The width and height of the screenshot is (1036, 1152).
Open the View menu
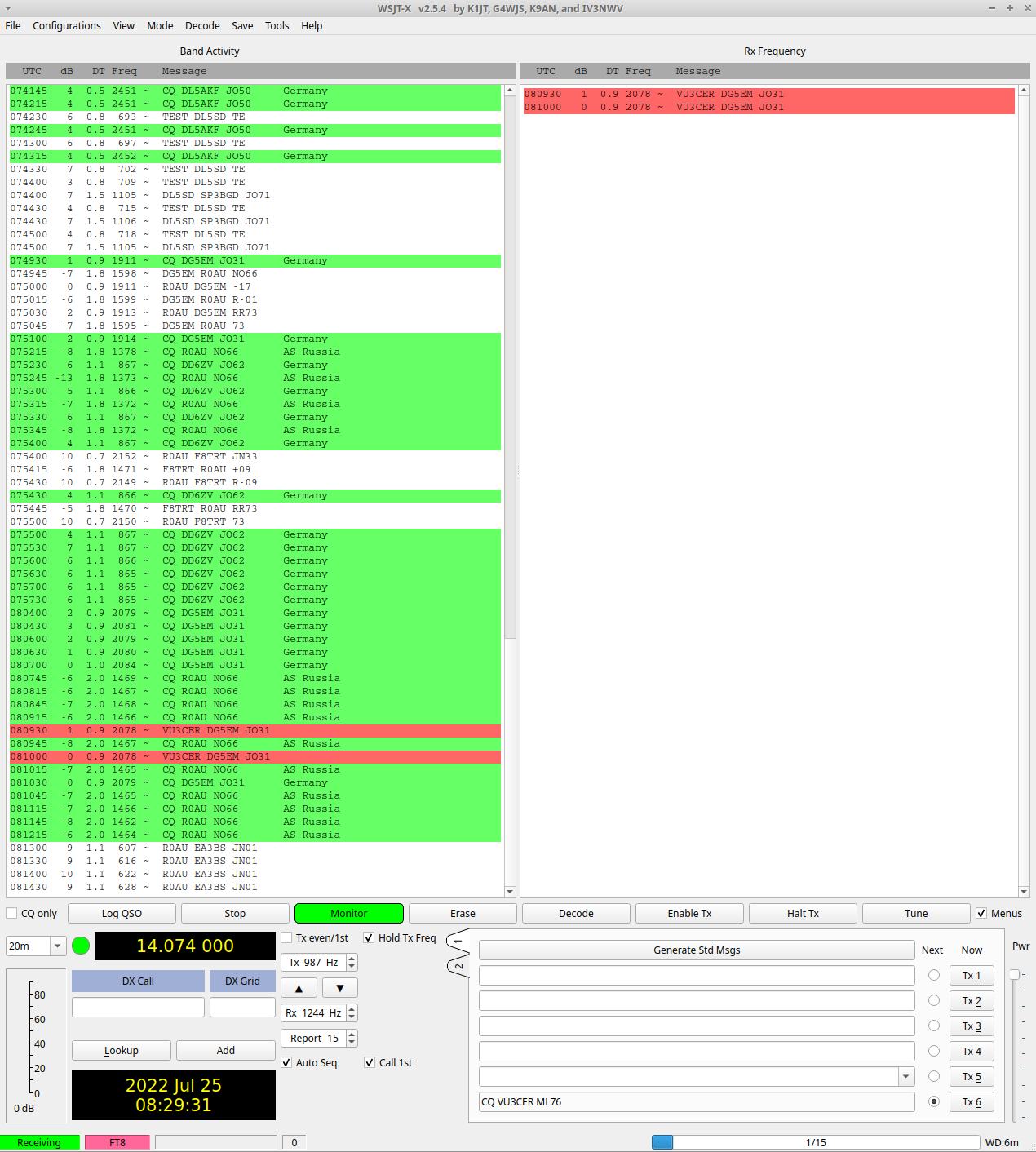click(x=124, y=25)
